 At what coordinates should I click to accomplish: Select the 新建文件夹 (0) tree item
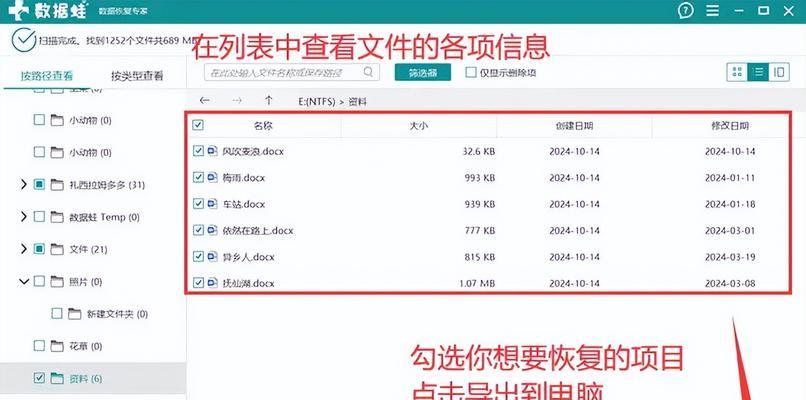(117, 314)
